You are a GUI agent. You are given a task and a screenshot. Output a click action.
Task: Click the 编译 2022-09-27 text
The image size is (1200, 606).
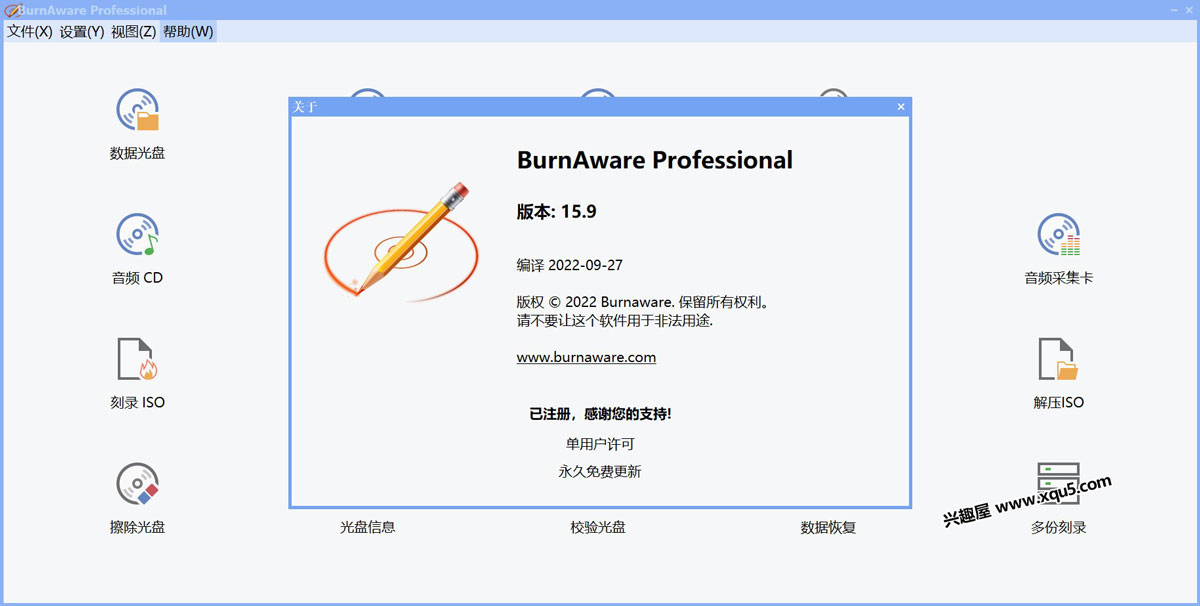click(569, 265)
